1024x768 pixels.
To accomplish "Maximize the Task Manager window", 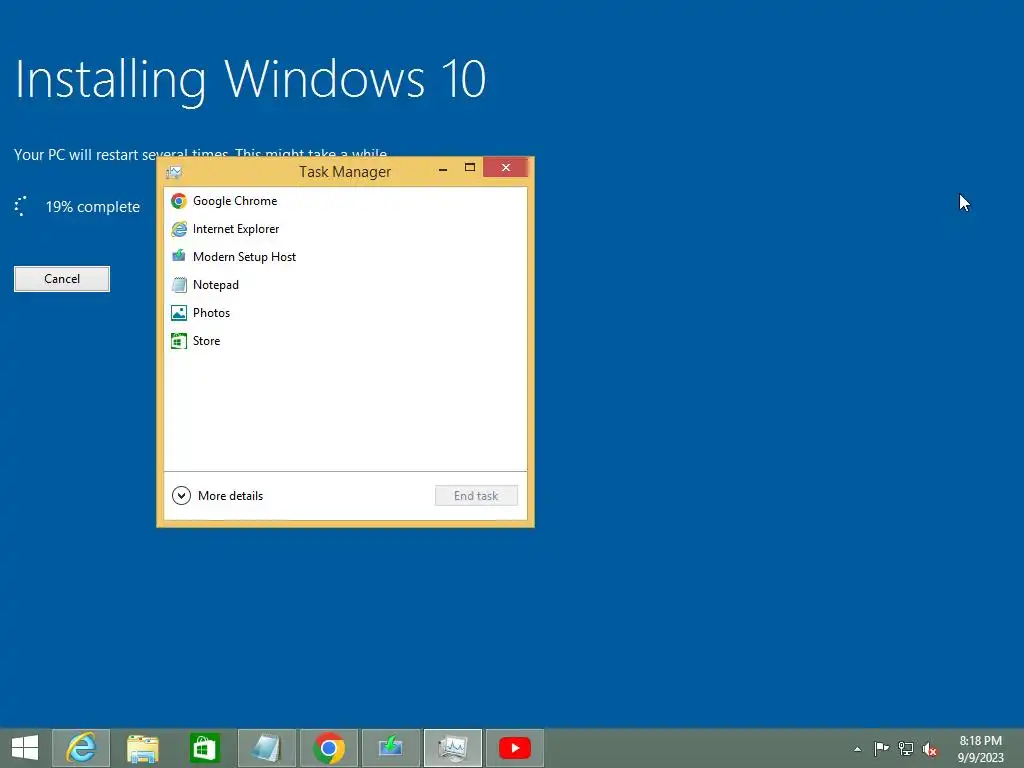I will pos(470,168).
